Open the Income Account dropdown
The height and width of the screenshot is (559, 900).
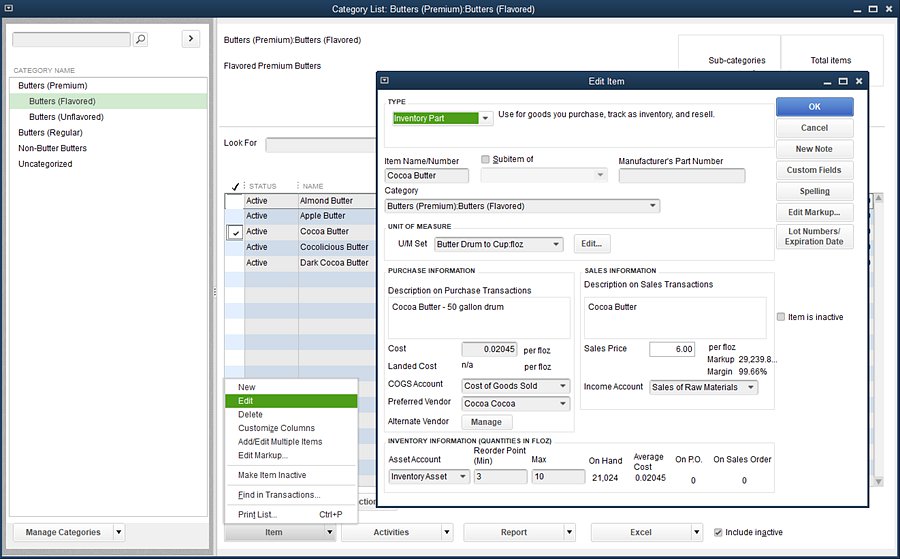[751, 387]
